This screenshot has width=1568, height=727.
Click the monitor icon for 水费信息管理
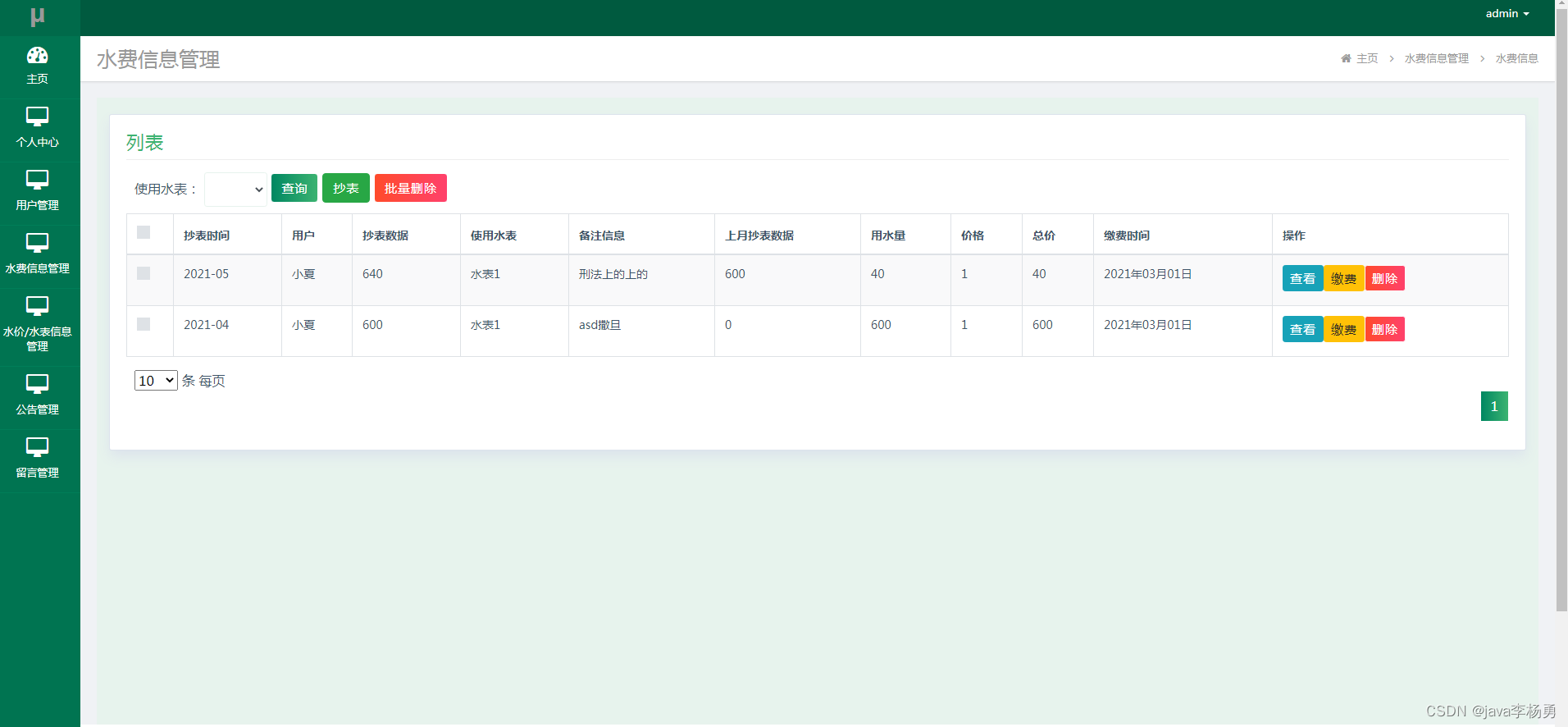[38, 242]
